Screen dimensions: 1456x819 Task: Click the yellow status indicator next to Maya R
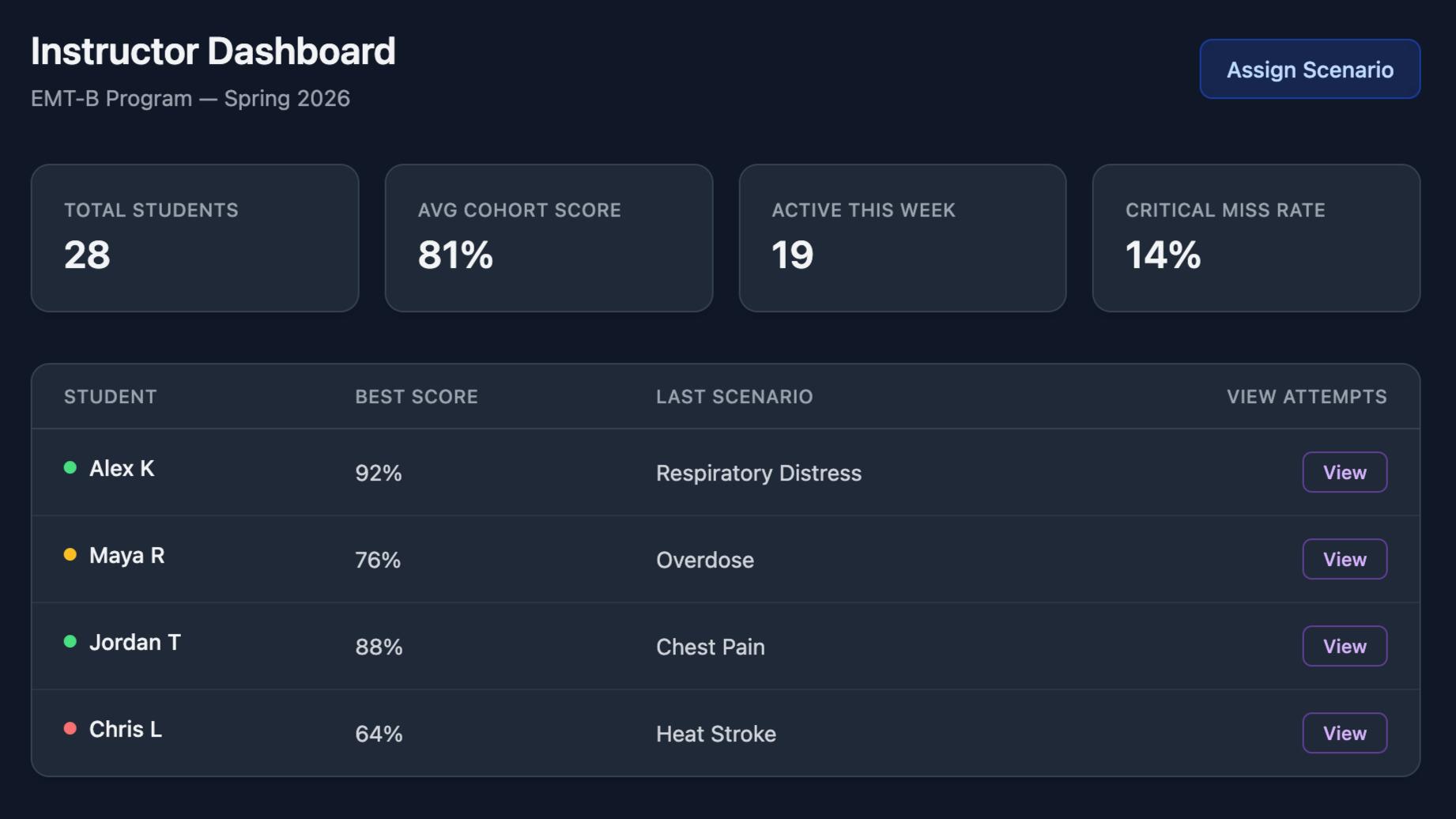70,553
